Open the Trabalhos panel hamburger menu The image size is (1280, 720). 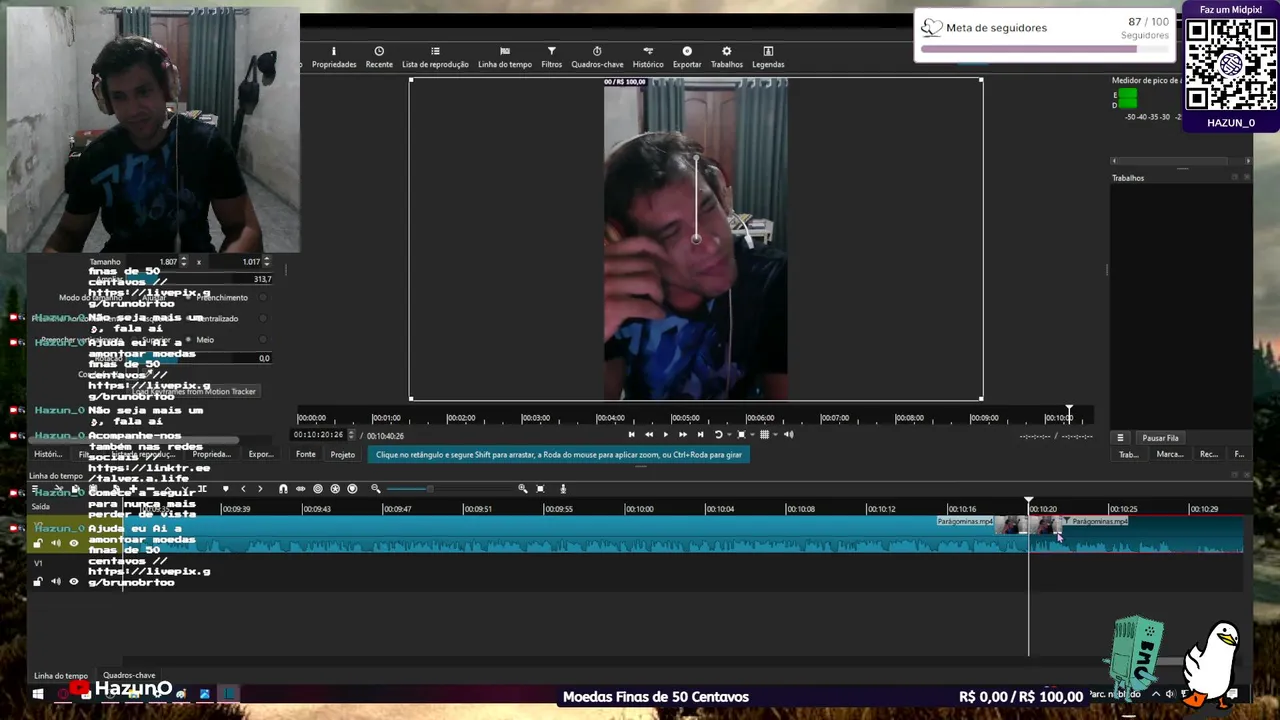(1120, 438)
